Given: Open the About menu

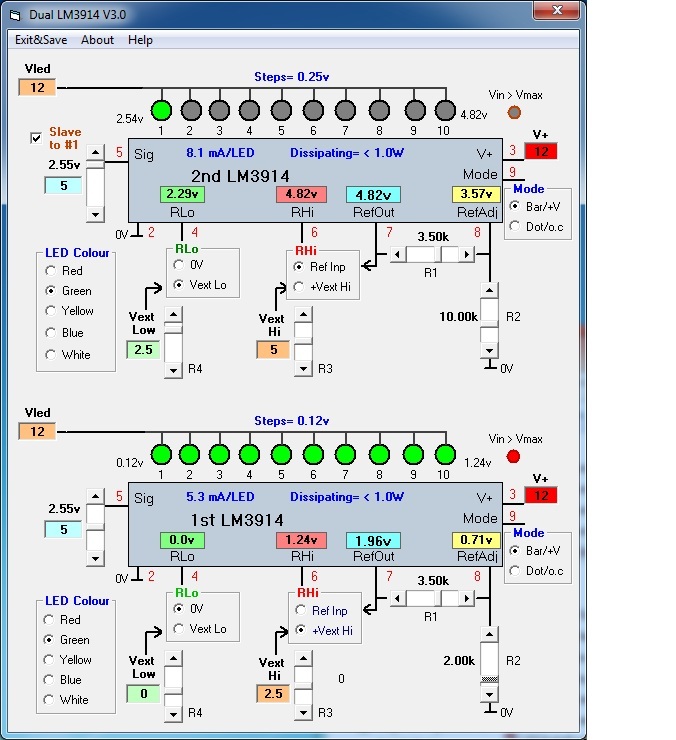Looking at the screenshot, I should point(97,40).
